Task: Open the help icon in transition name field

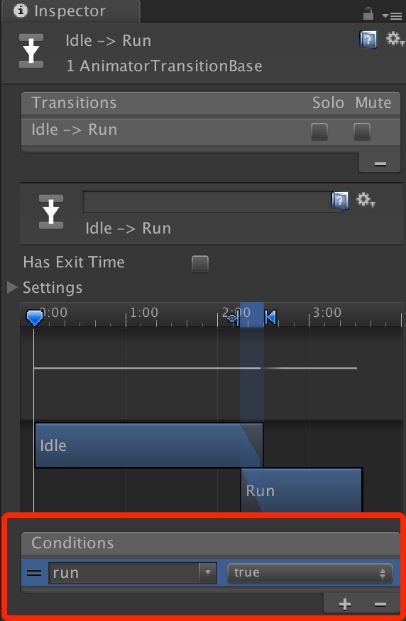Action: [x=340, y=200]
